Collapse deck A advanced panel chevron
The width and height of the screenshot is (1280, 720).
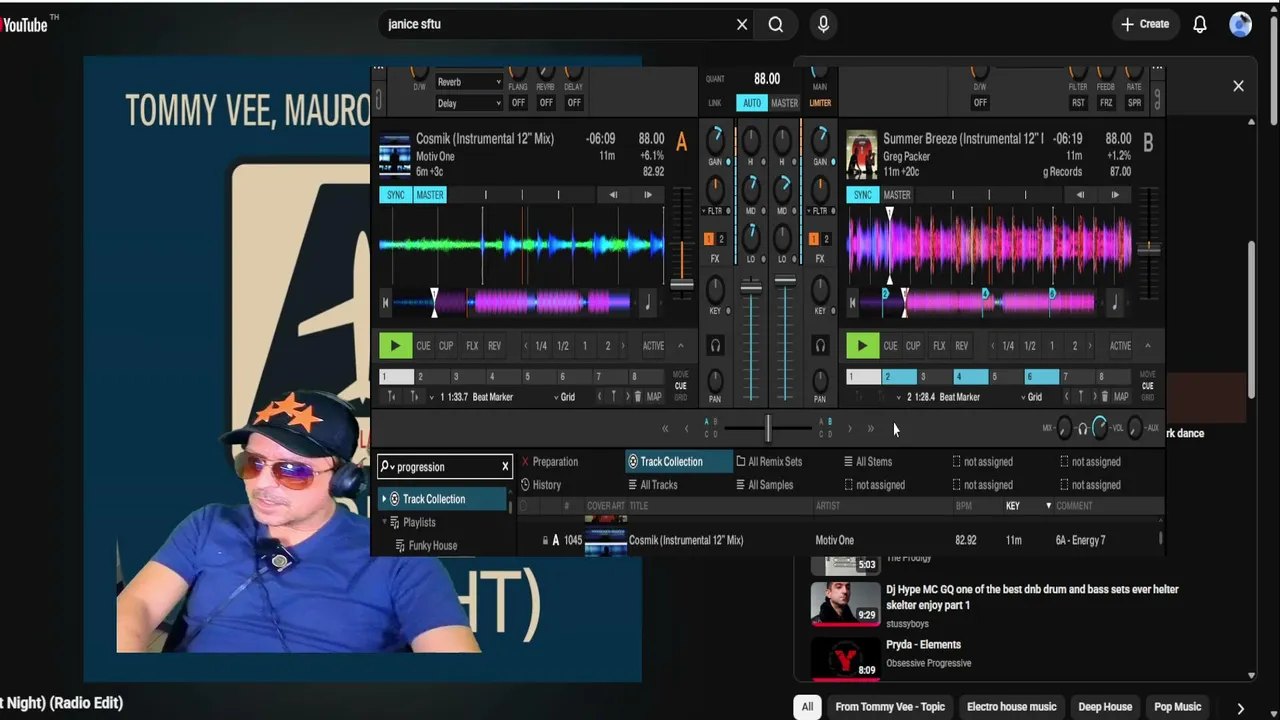(x=681, y=346)
